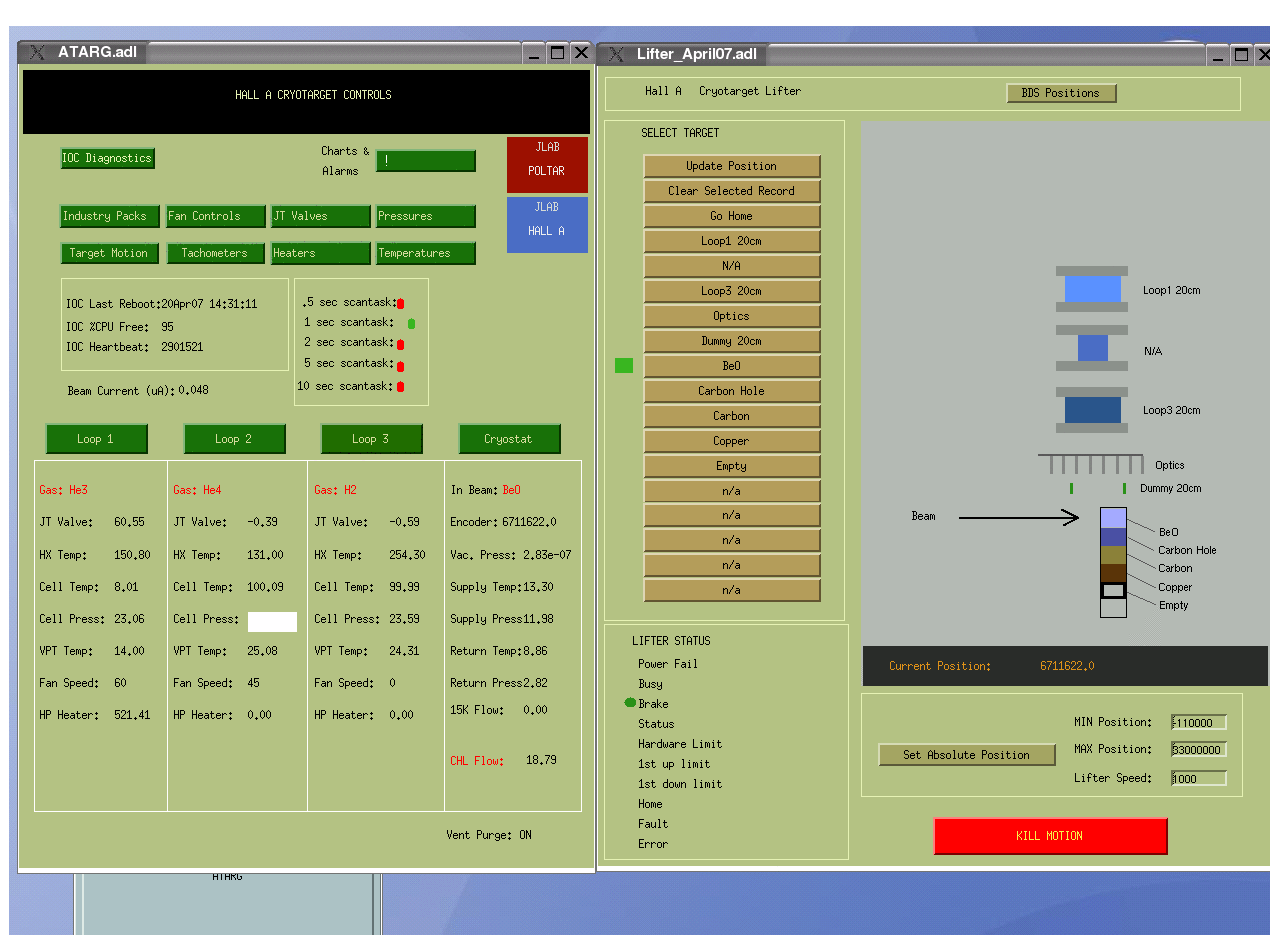Click the Loop3 20cm cell graphic

pyautogui.click(x=1092, y=410)
